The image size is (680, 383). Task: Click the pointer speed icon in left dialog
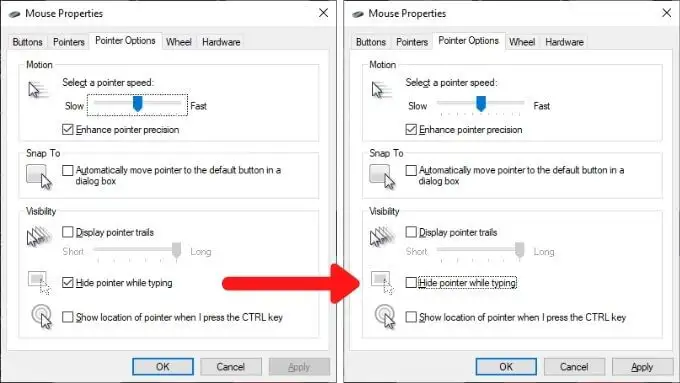tap(39, 90)
